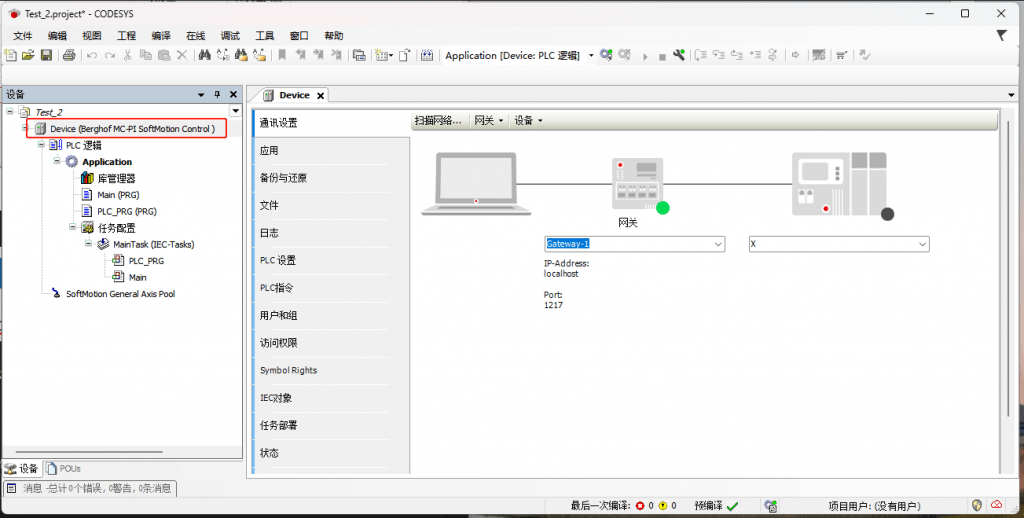Open the 编译 menu
The image size is (1024, 518).
(161, 36)
